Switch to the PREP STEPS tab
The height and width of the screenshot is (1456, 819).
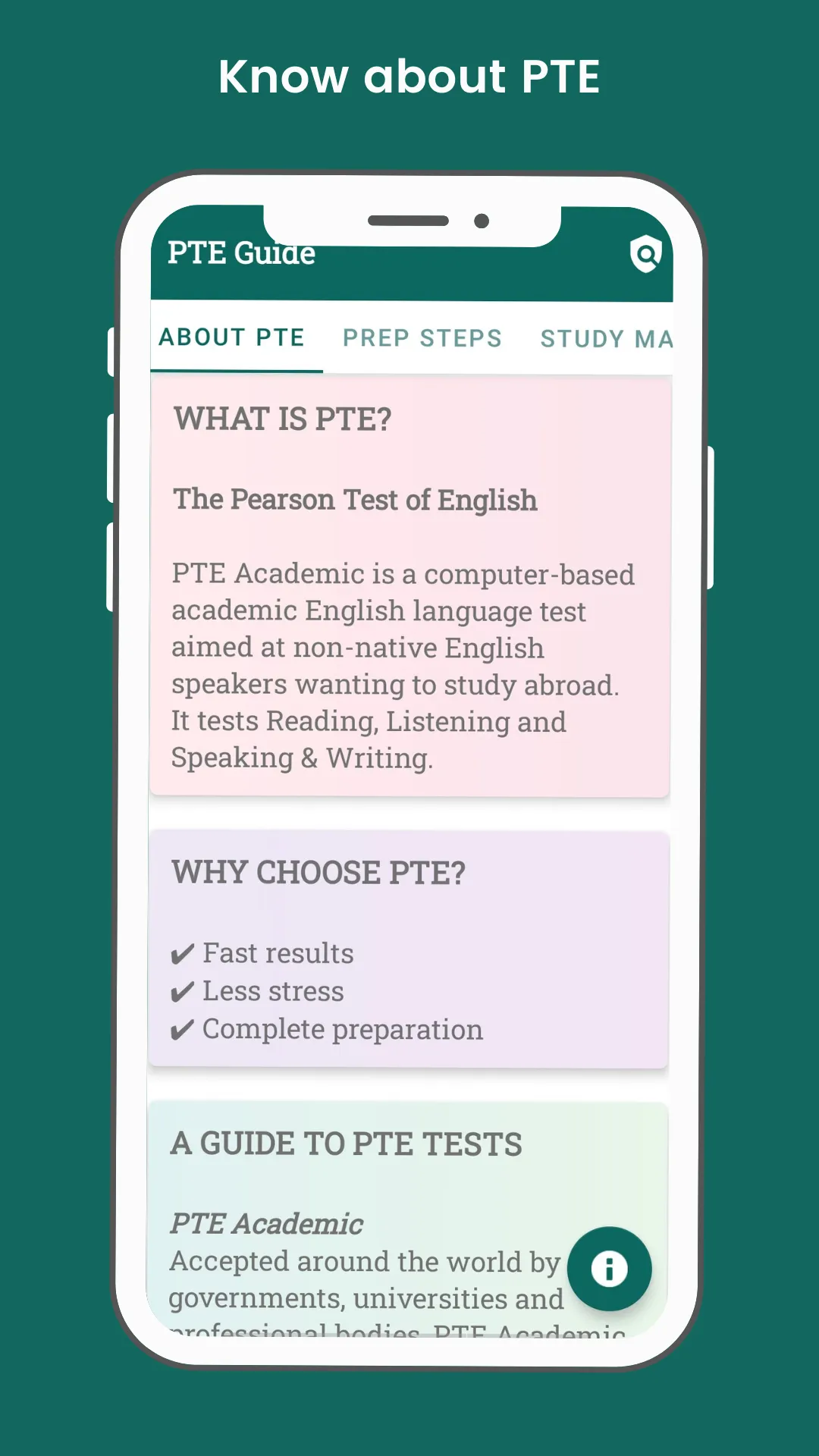pos(422,338)
